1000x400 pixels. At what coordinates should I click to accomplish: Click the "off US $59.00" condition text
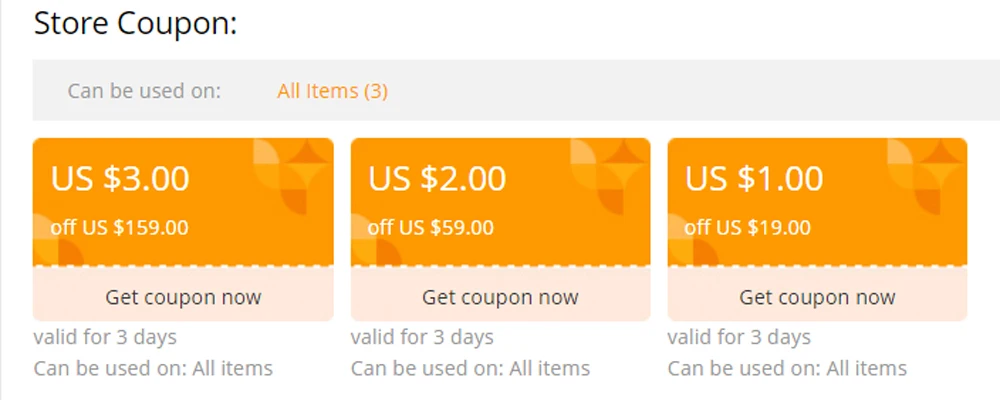[431, 227]
